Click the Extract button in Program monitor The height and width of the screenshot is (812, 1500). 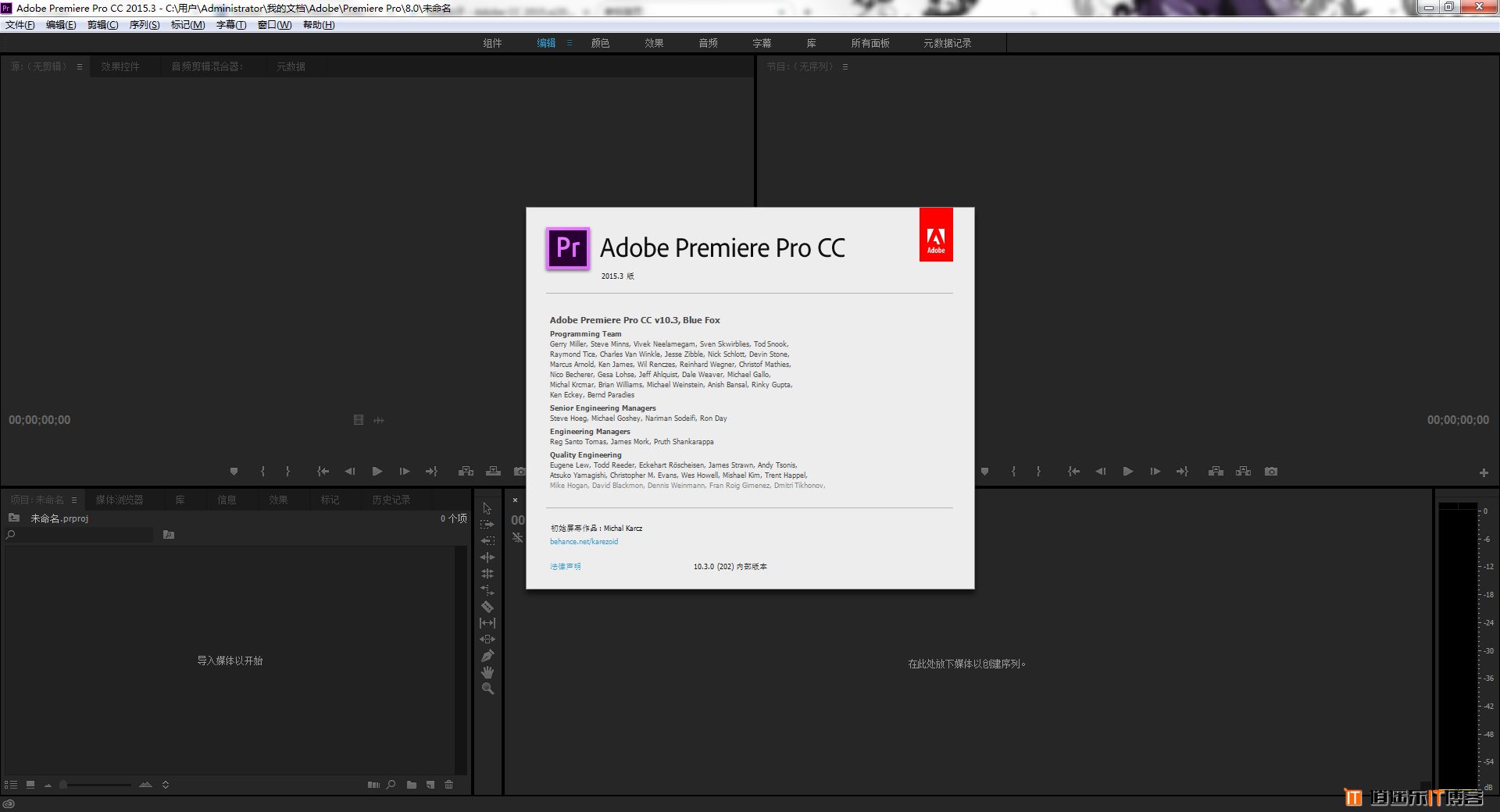(x=1244, y=472)
